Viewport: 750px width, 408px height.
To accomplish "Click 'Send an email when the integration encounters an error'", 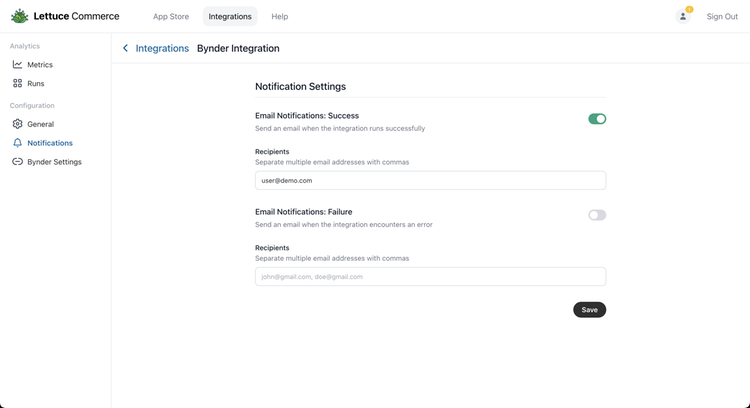I will tap(343, 224).
